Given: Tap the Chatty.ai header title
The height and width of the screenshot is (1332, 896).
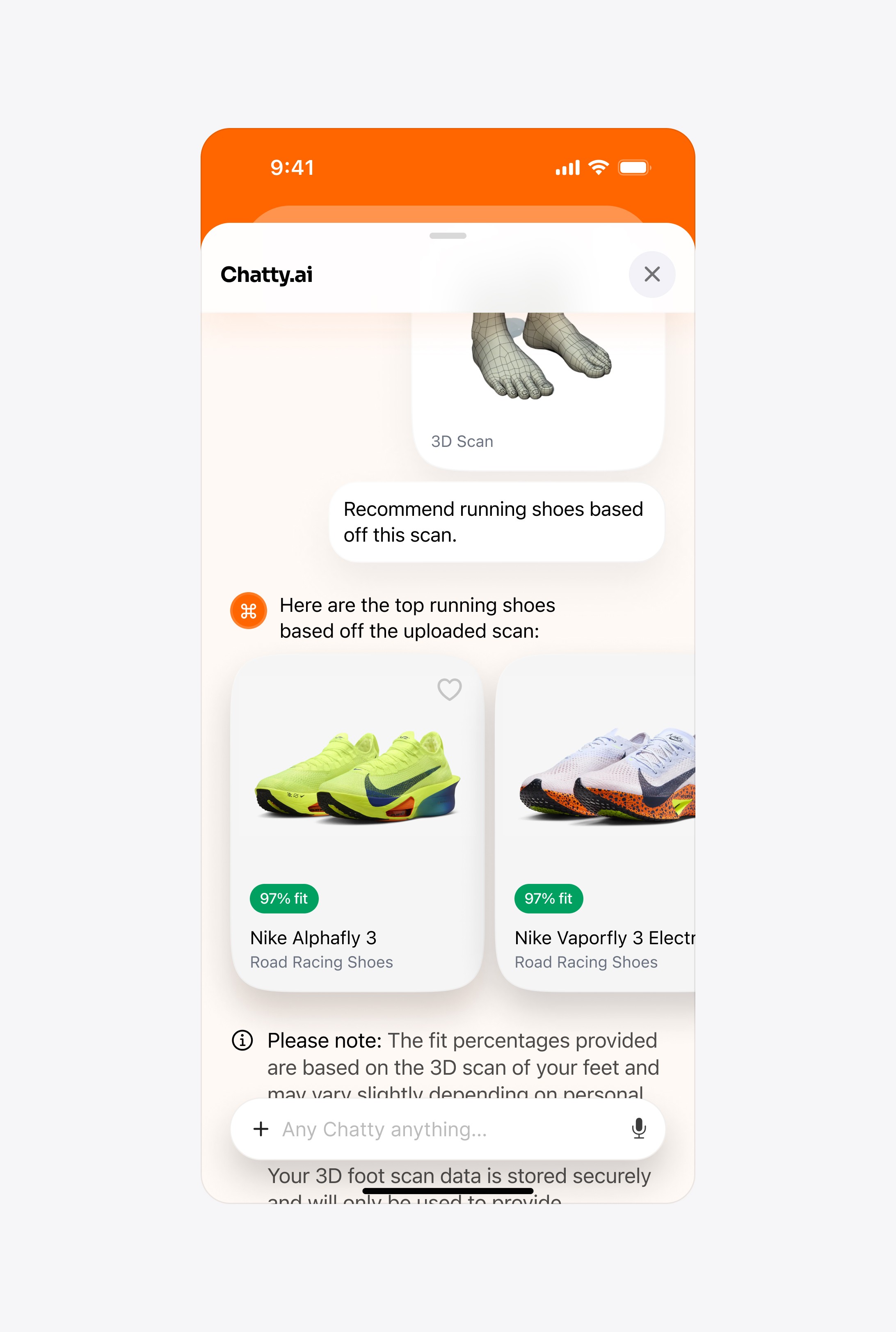Looking at the screenshot, I should point(266,274).
